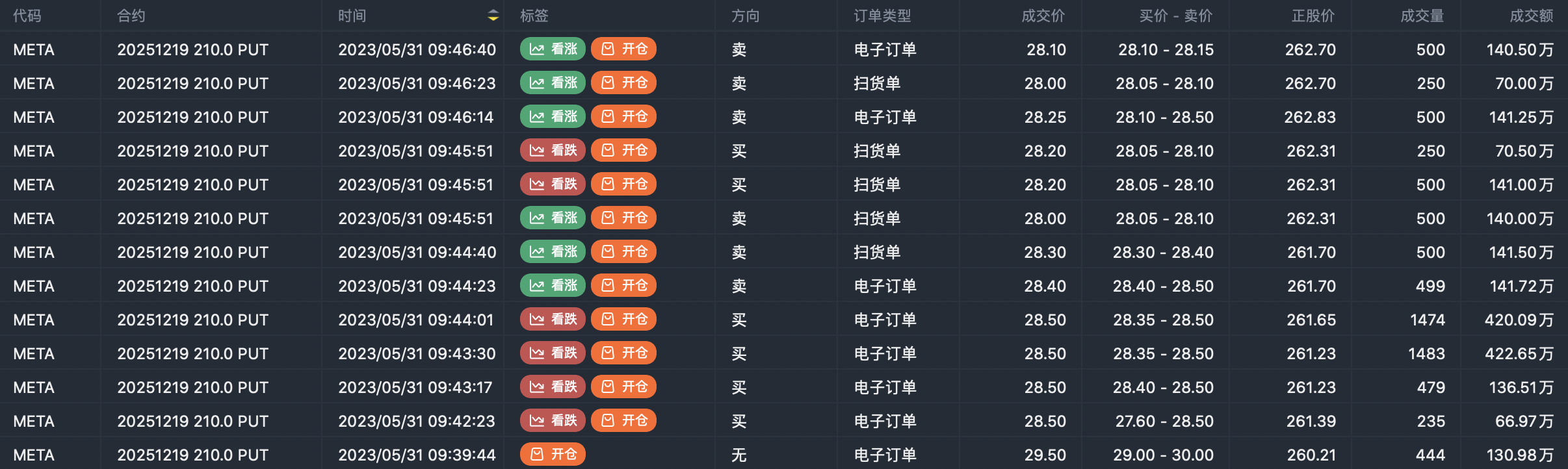Click the time column sort arrow icon

493,16
